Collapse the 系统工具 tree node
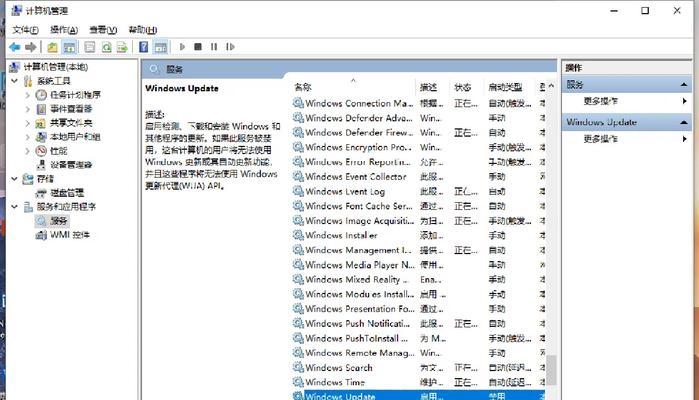 pos(14,81)
